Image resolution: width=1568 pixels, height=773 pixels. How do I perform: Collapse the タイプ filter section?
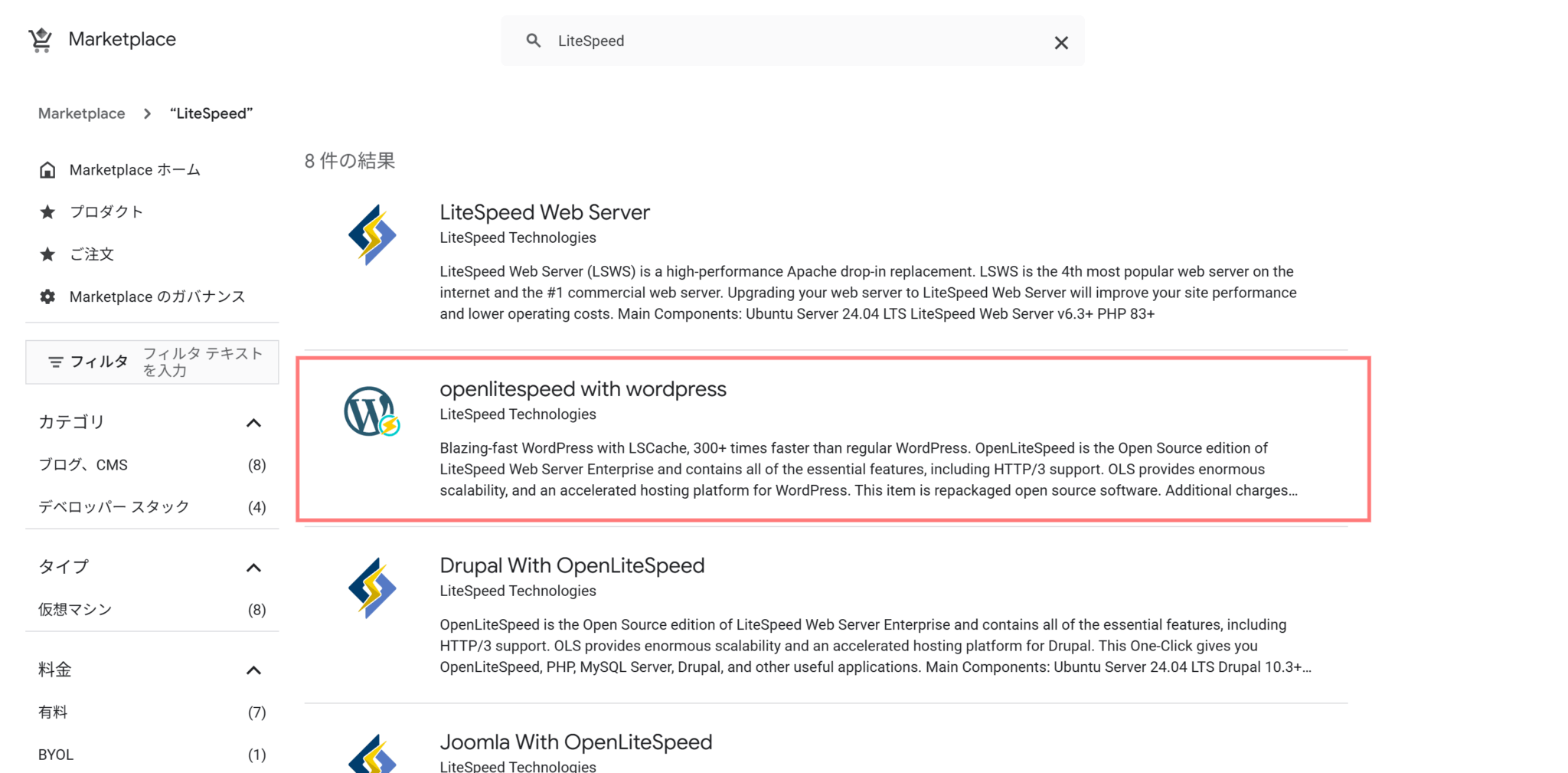click(255, 567)
